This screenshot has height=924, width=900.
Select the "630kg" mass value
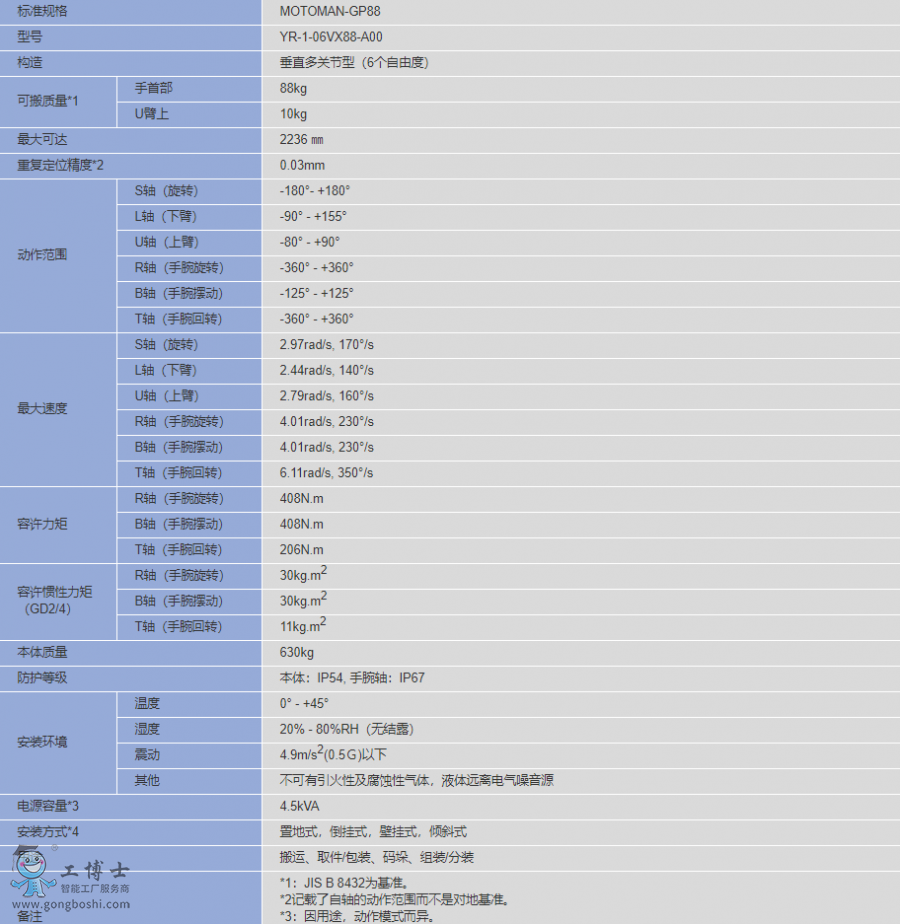coord(296,652)
